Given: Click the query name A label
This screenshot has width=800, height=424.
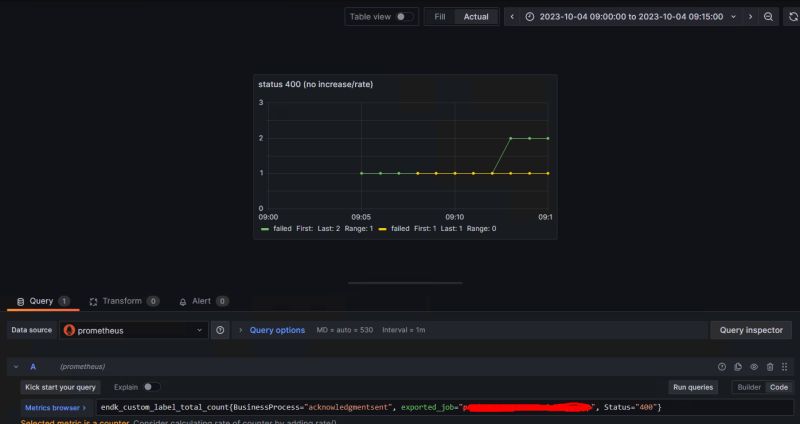Looking at the screenshot, I should click(33, 366).
